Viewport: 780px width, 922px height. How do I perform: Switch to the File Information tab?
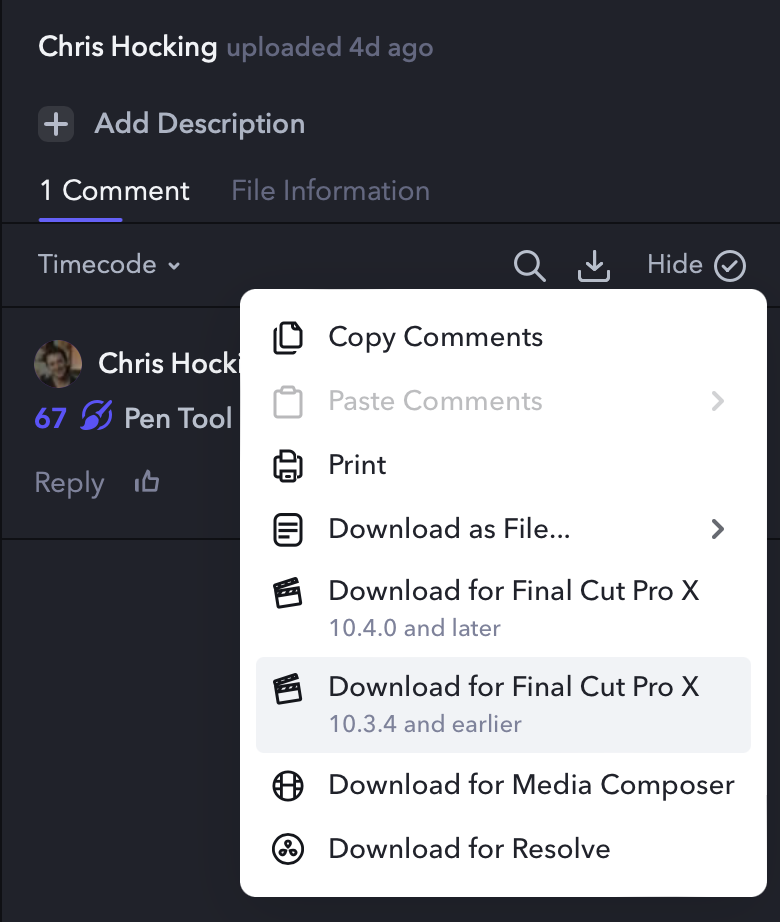tap(330, 191)
